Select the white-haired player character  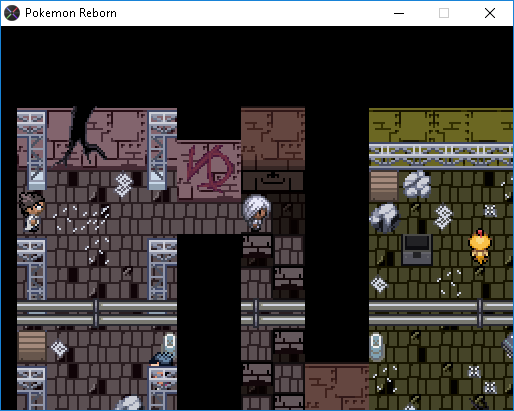point(256,213)
